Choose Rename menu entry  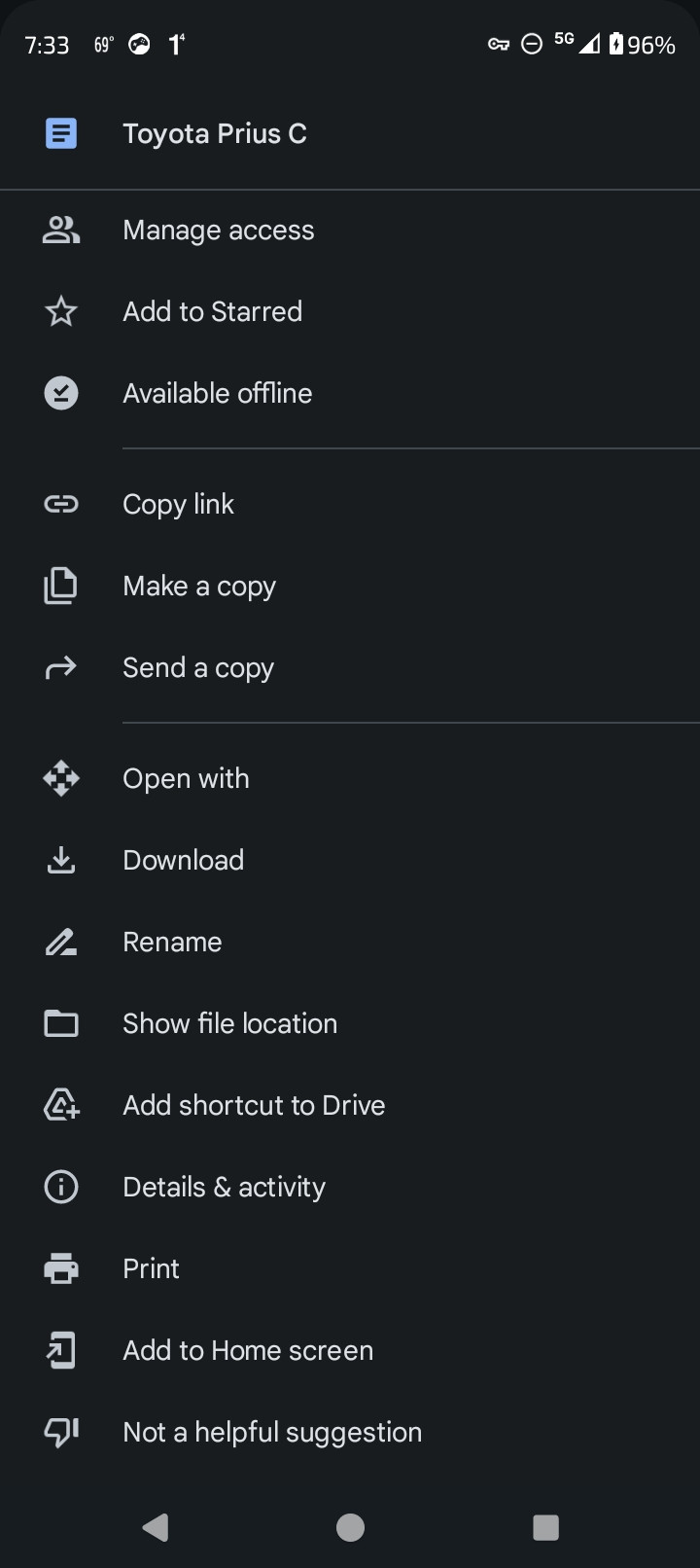click(x=350, y=942)
